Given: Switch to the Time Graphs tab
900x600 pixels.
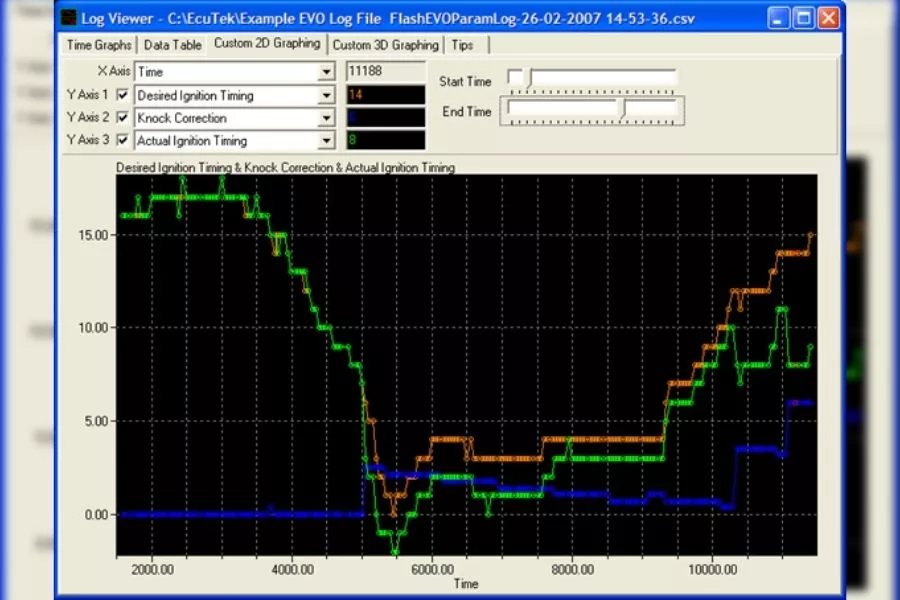Looking at the screenshot, I should pos(98,44).
